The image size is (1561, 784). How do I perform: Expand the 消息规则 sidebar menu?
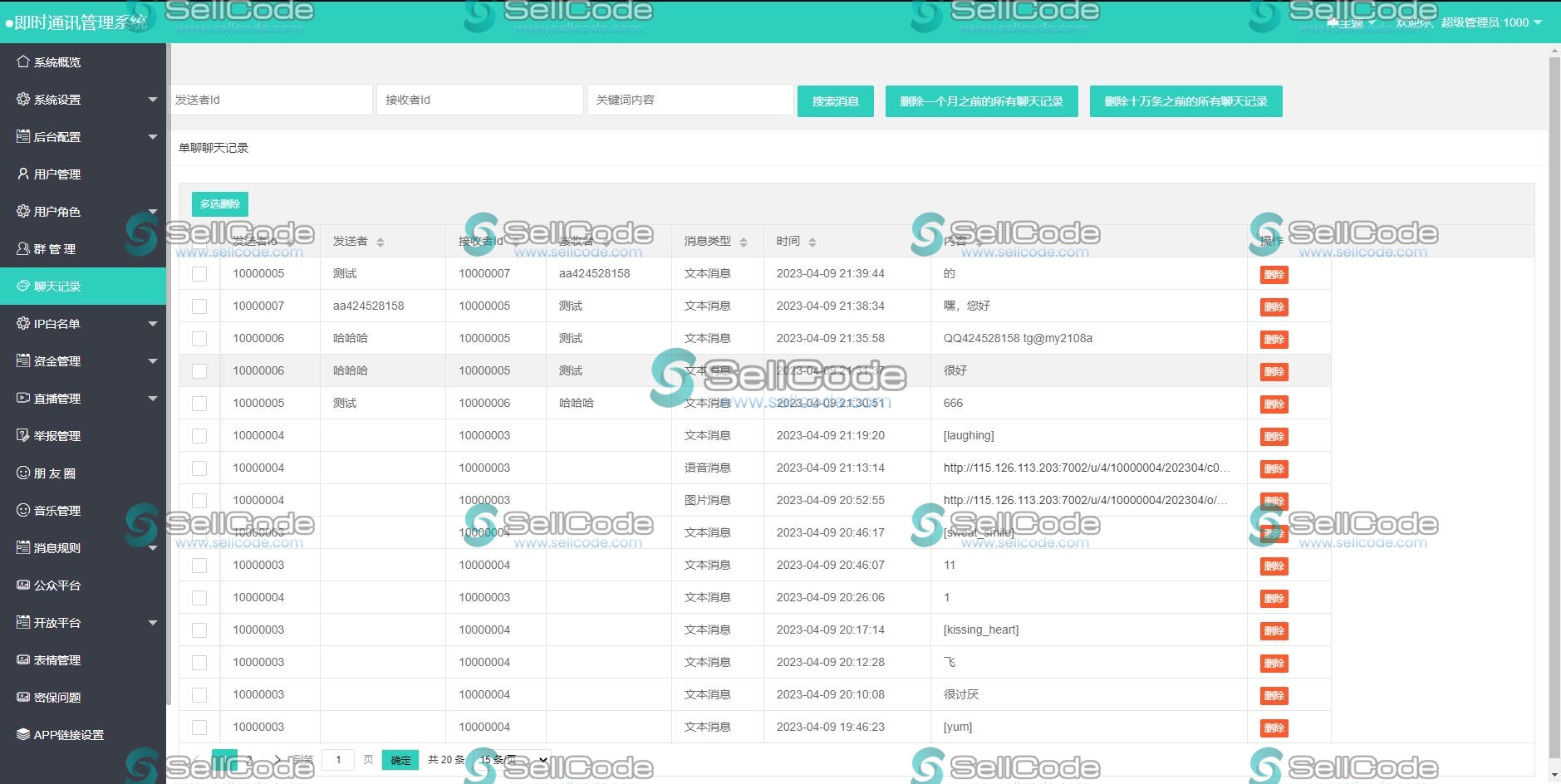(x=83, y=547)
